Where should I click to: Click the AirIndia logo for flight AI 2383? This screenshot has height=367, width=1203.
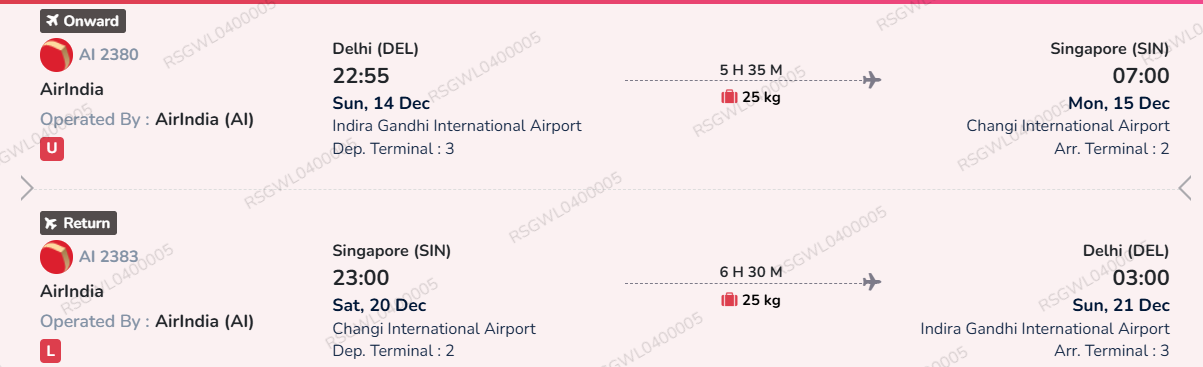point(56,257)
